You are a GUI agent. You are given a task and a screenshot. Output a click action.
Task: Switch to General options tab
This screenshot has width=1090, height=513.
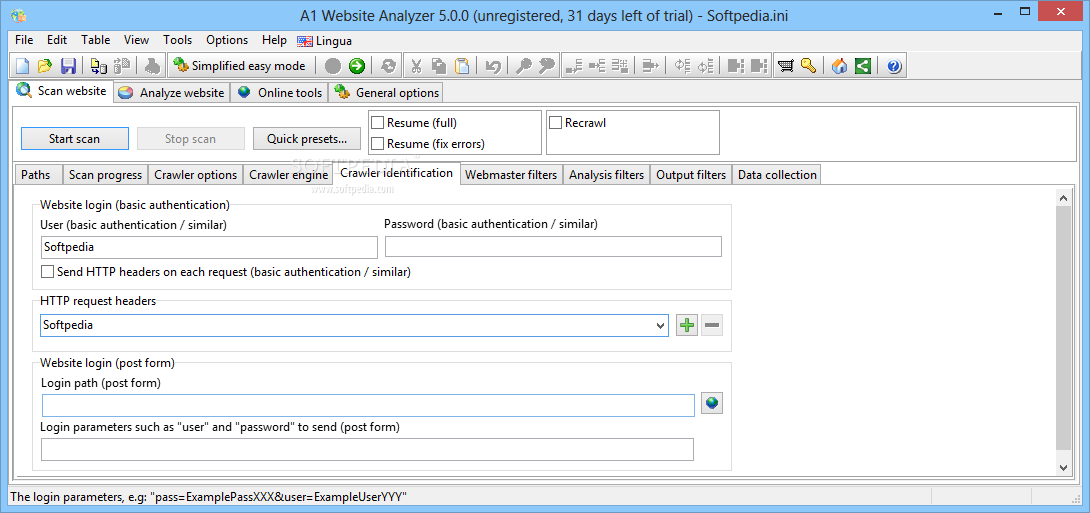click(387, 93)
